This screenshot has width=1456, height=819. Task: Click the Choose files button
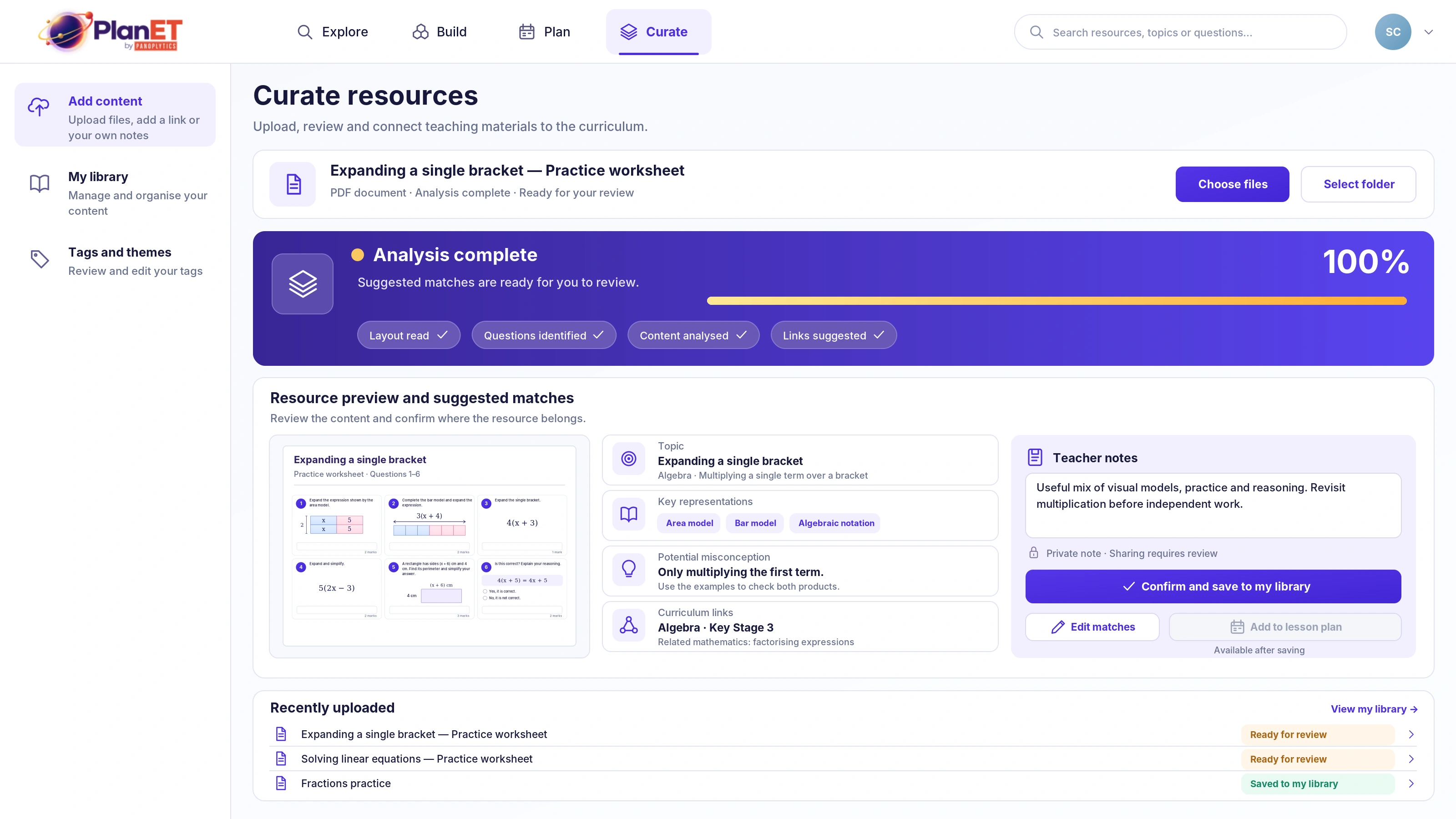pyautogui.click(x=1232, y=184)
